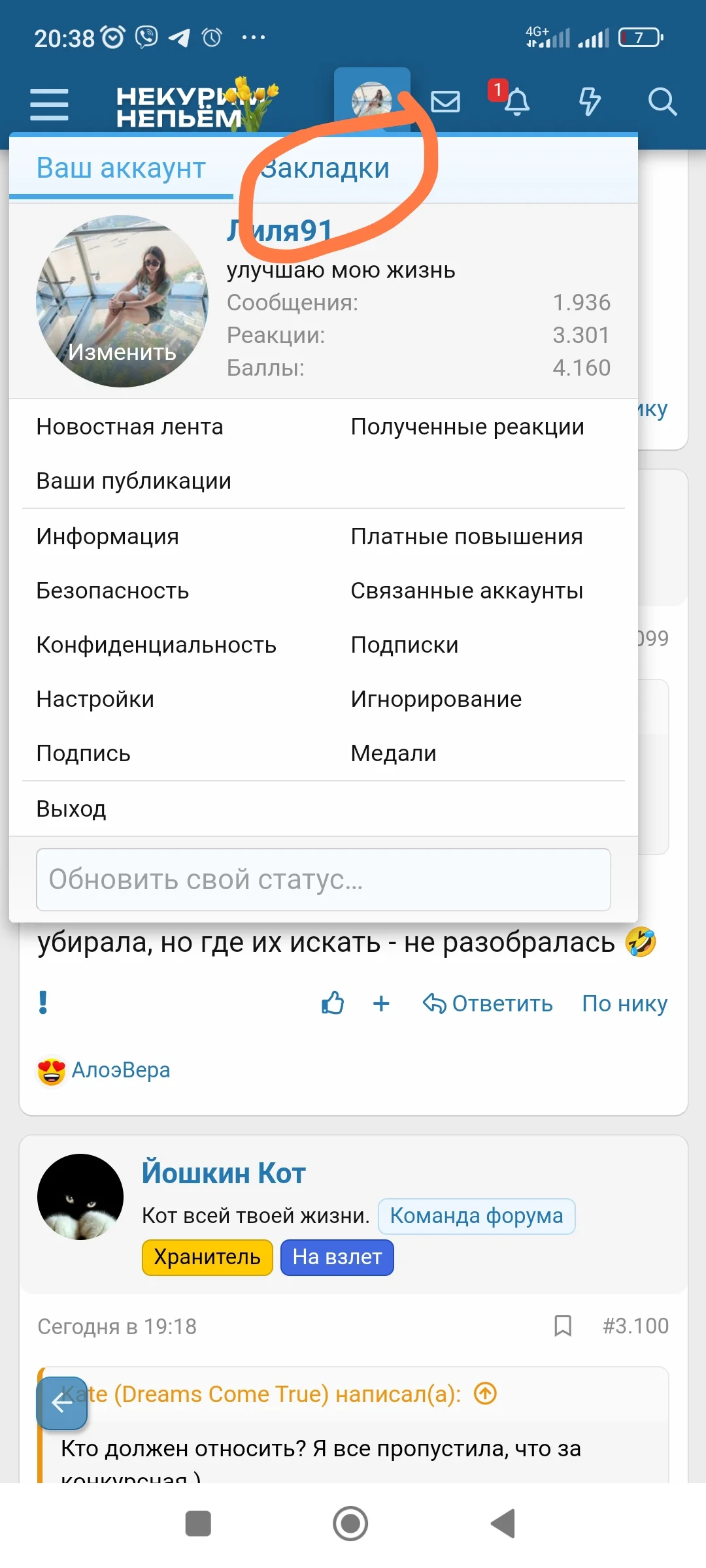Select Выход to log out
This screenshot has width=706, height=1568.
71,808
